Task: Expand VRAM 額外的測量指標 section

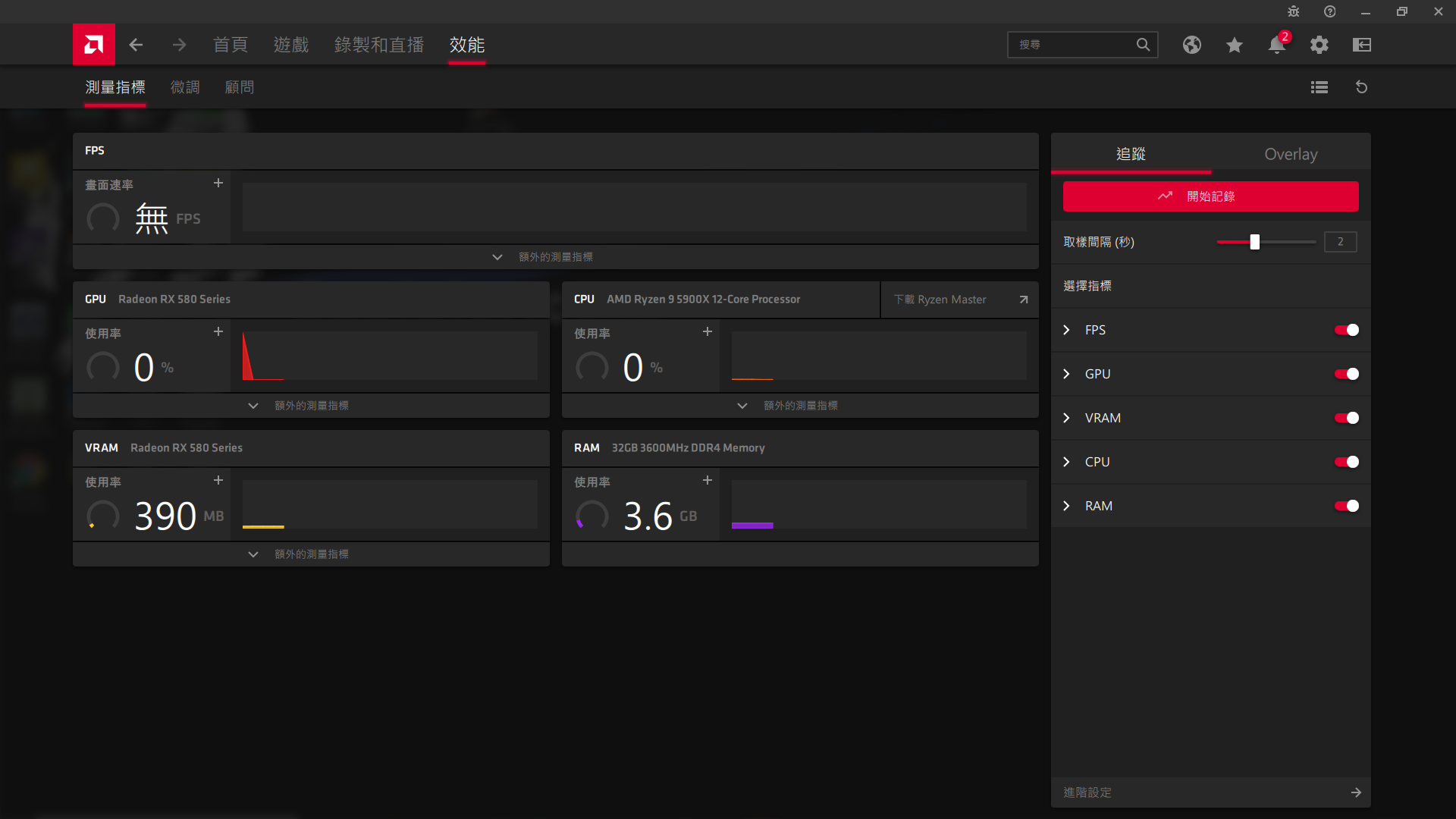Action: (x=311, y=554)
